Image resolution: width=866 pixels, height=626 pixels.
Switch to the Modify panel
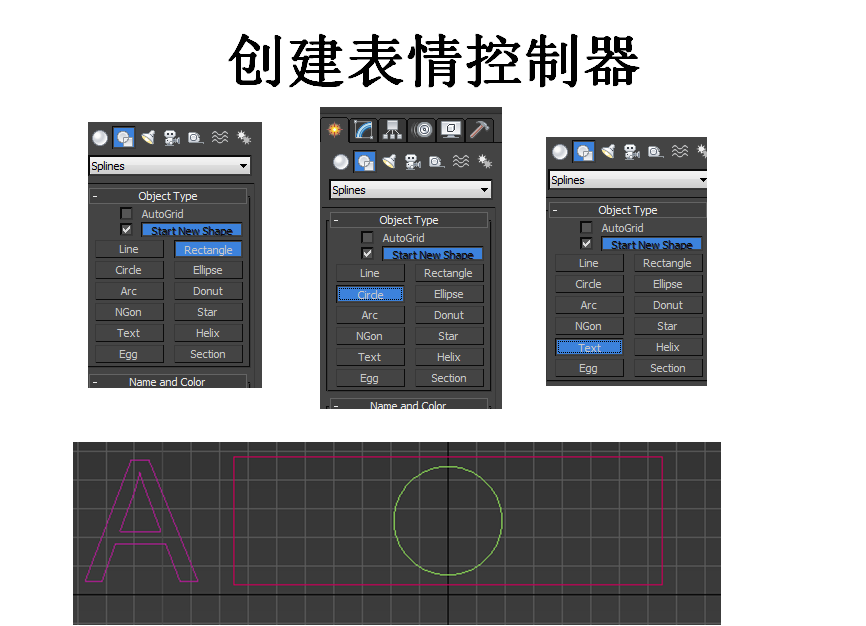pos(362,131)
